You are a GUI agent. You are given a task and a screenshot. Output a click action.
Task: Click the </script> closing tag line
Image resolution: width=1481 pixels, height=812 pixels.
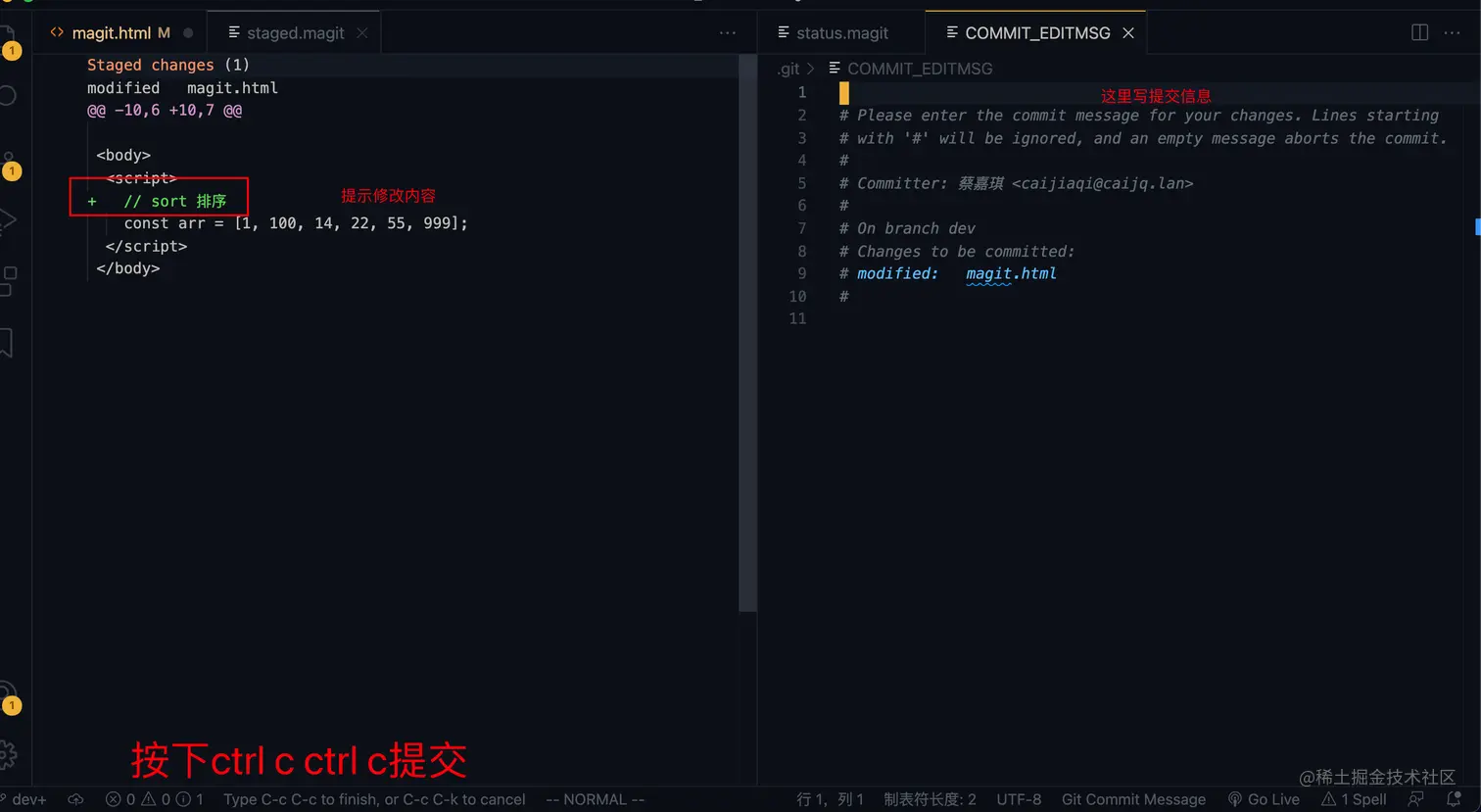pos(146,246)
